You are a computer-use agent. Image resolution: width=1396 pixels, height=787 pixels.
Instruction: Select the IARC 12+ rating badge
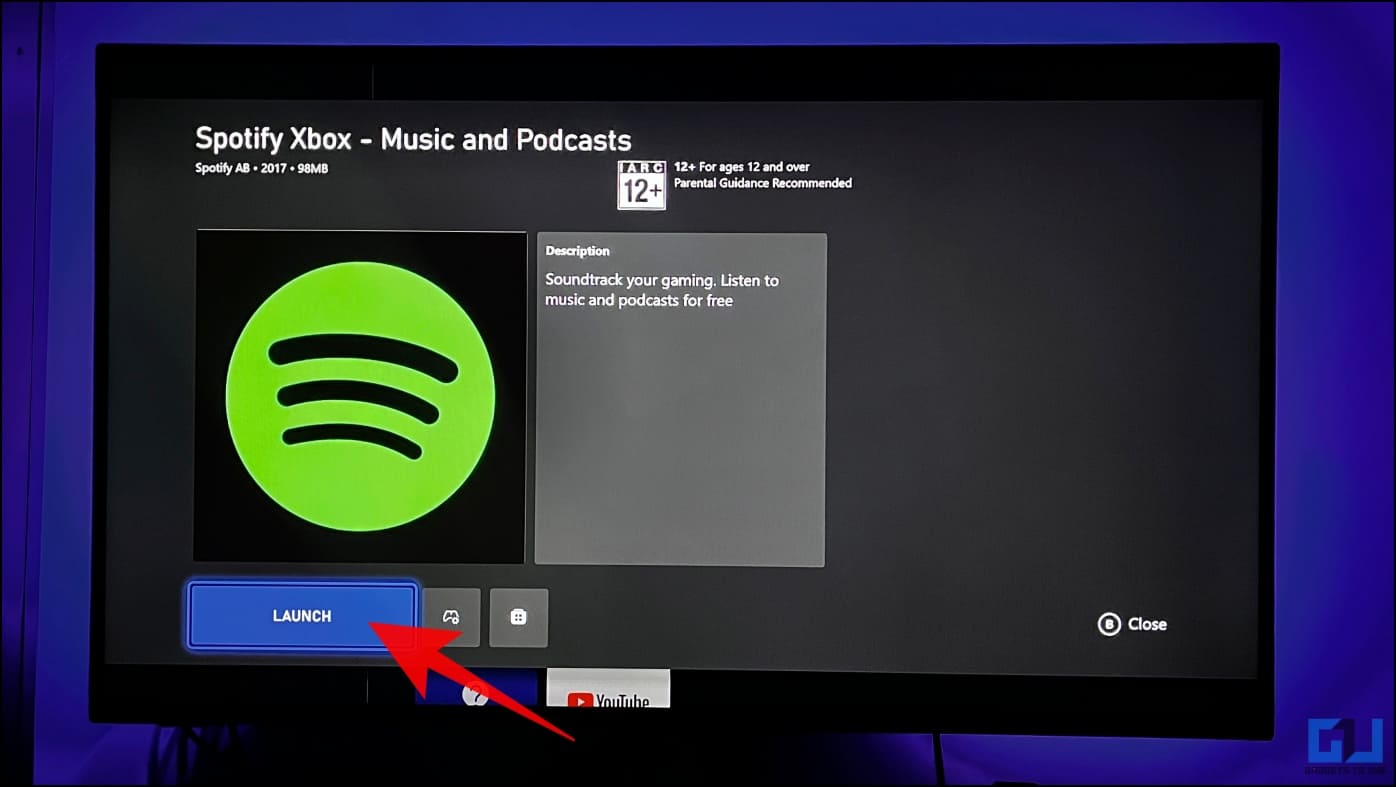(641, 184)
